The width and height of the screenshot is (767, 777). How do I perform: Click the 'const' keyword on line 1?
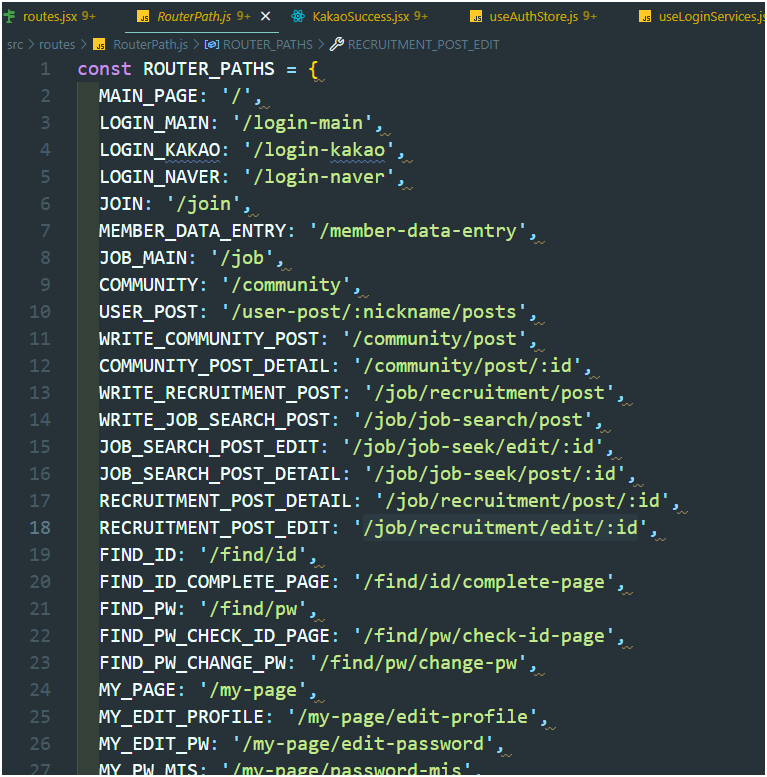[x=105, y=69]
